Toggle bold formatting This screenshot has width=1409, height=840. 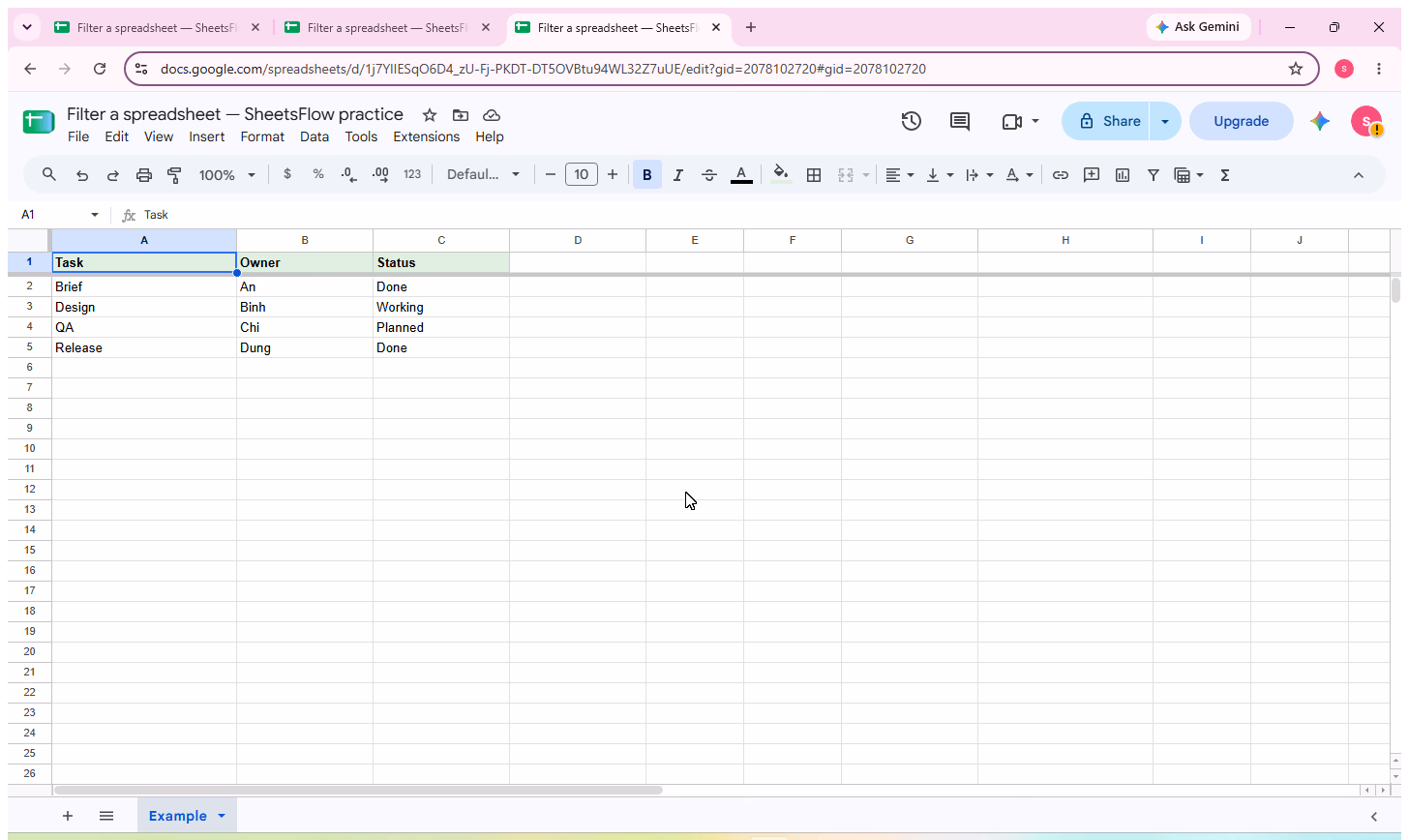pos(647,175)
